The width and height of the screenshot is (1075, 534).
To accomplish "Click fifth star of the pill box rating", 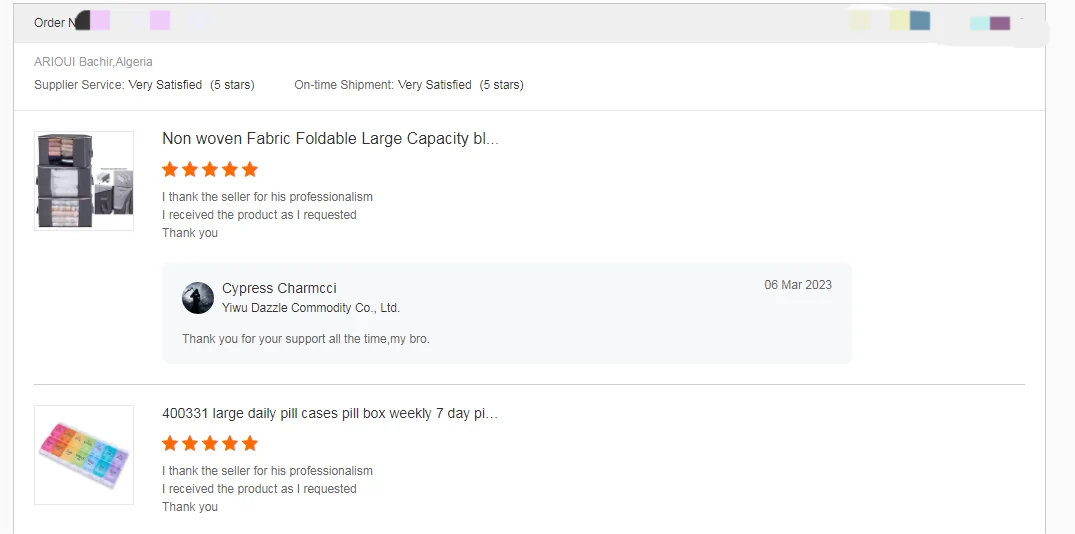I will [x=250, y=443].
